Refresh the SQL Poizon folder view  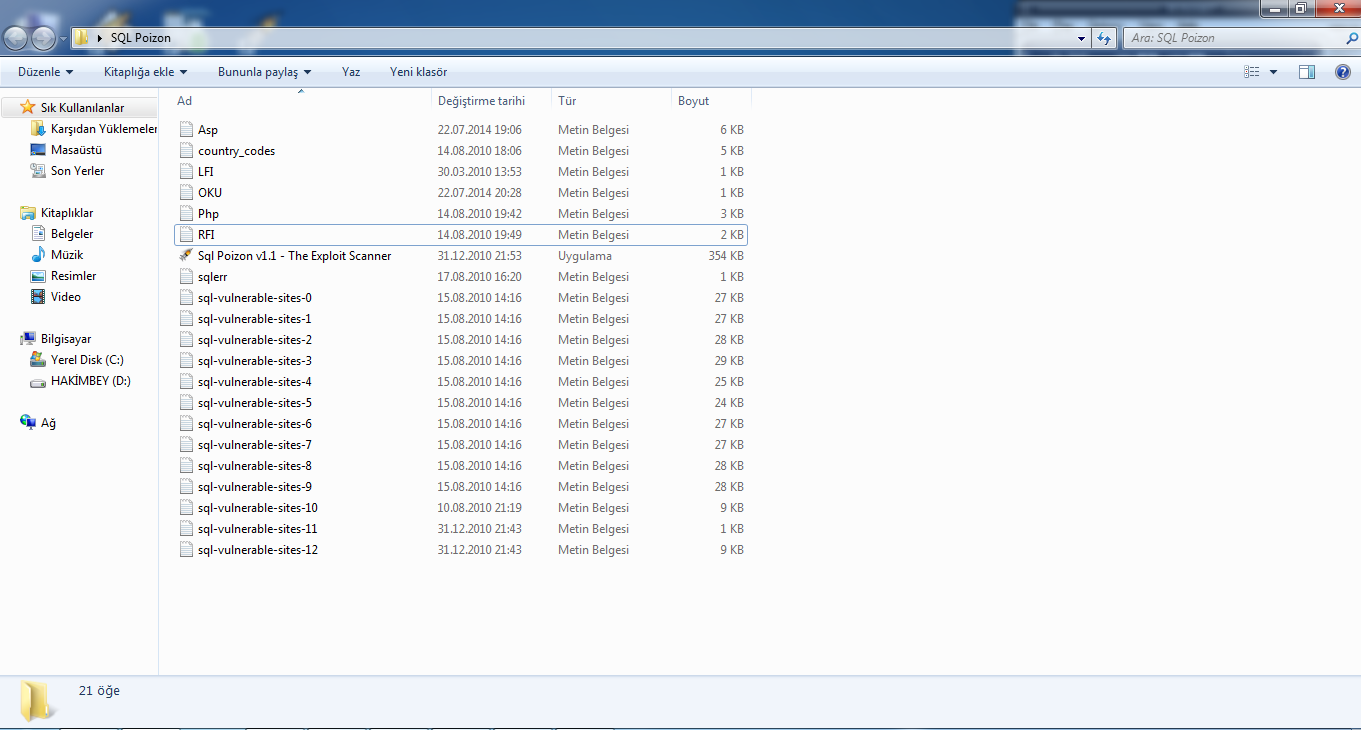pos(1103,38)
